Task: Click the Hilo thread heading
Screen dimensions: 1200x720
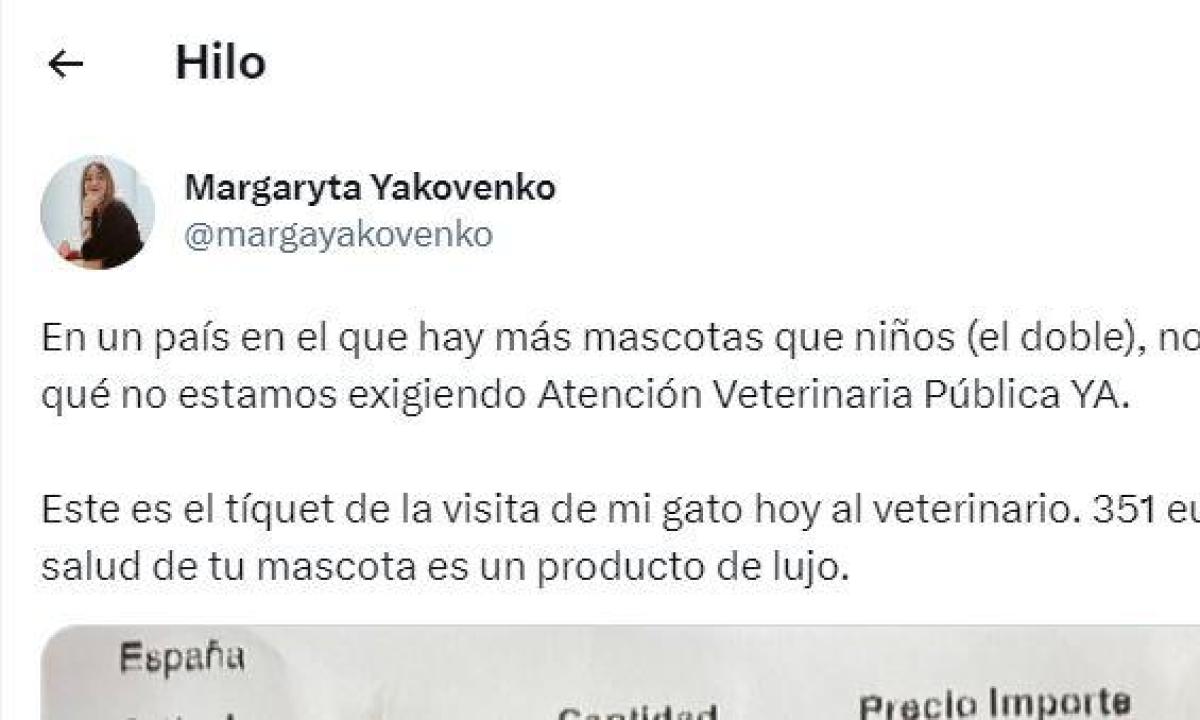Action: point(220,63)
